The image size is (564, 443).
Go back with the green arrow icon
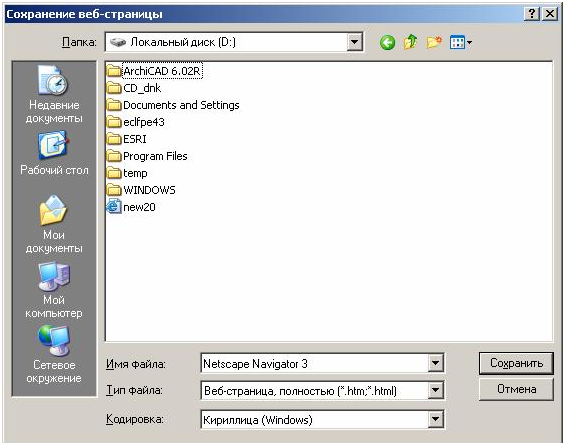pyautogui.click(x=387, y=43)
